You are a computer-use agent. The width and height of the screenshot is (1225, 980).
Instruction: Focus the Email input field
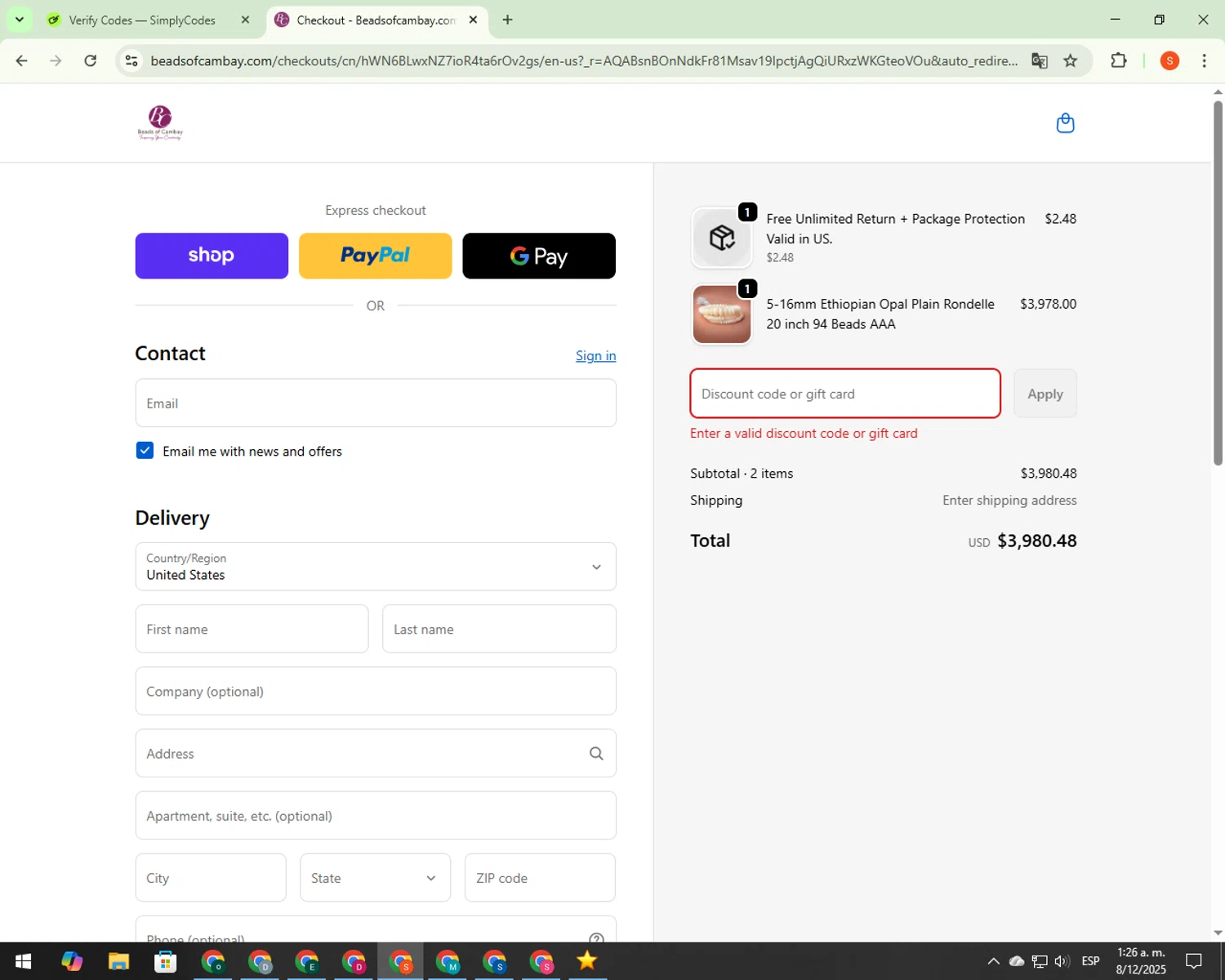[x=376, y=403]
